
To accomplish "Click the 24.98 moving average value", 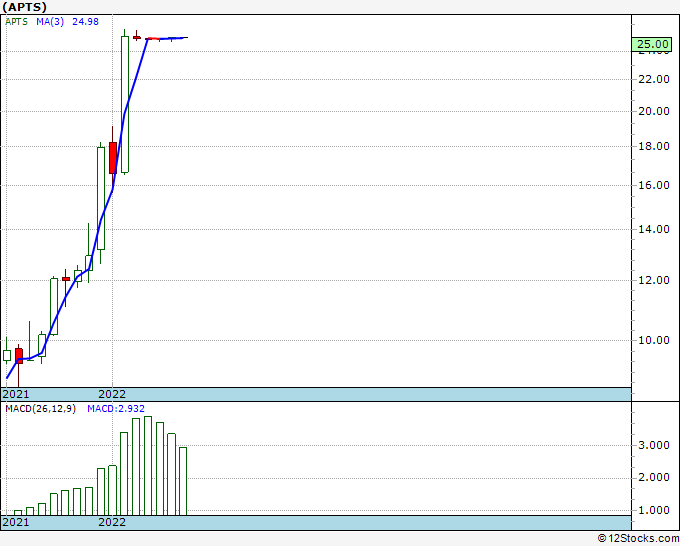I will (85, 22).
